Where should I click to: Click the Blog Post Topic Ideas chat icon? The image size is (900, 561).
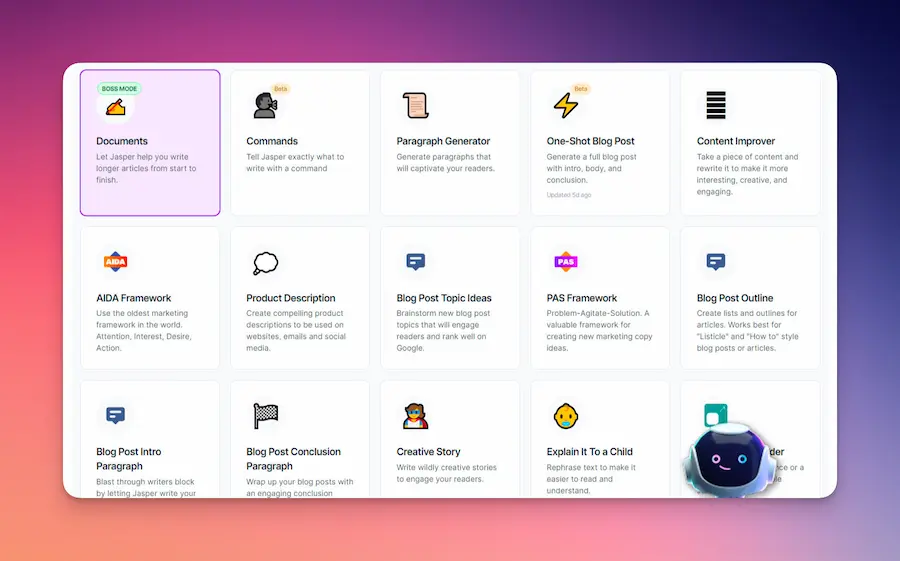[416, 262]
